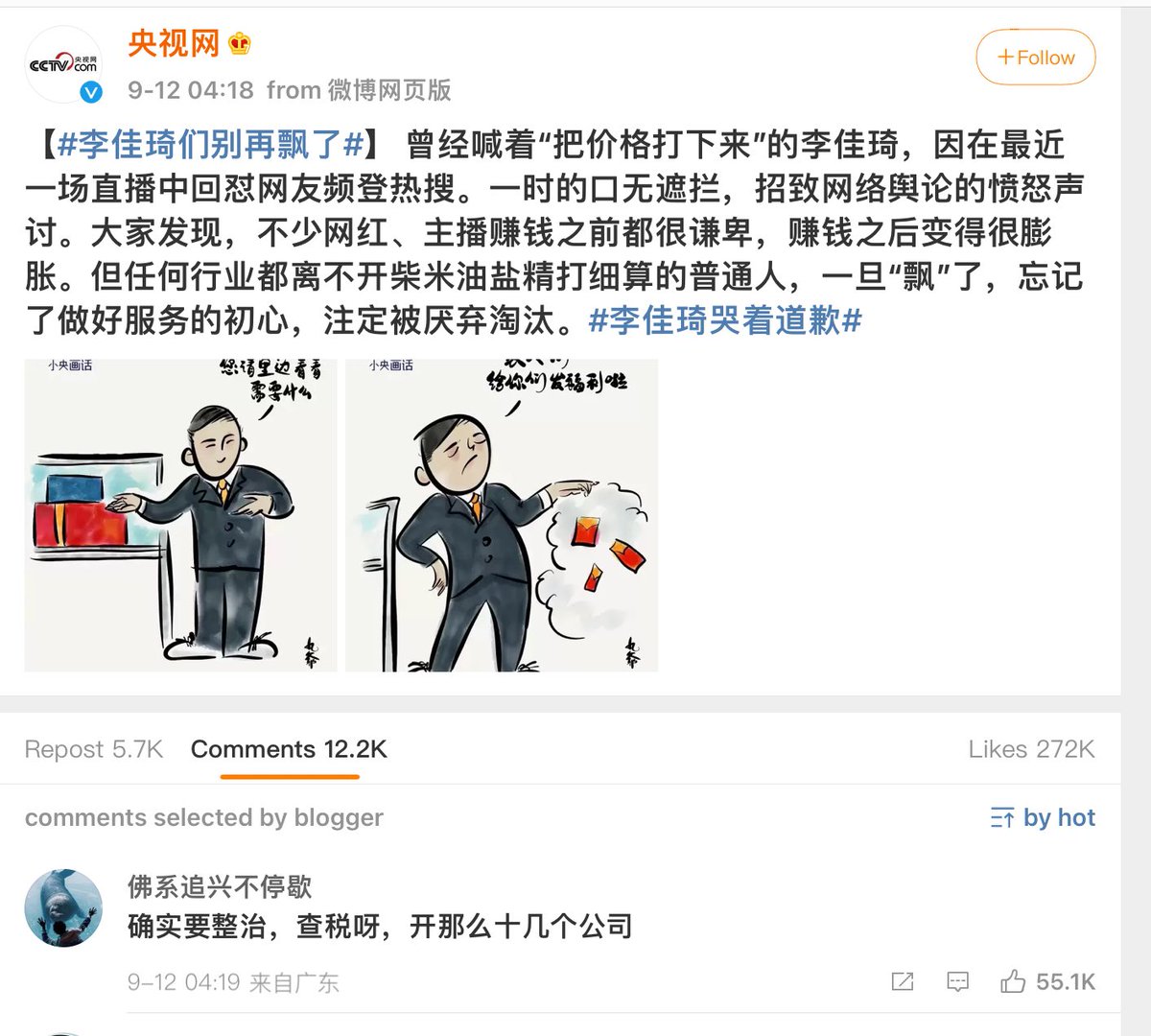Image resolution: width=1151 pixels, height=1036 pixels.
Task: View the second cartoon with red envelopes
Action: pyautogui.click(x=502, y=515)
